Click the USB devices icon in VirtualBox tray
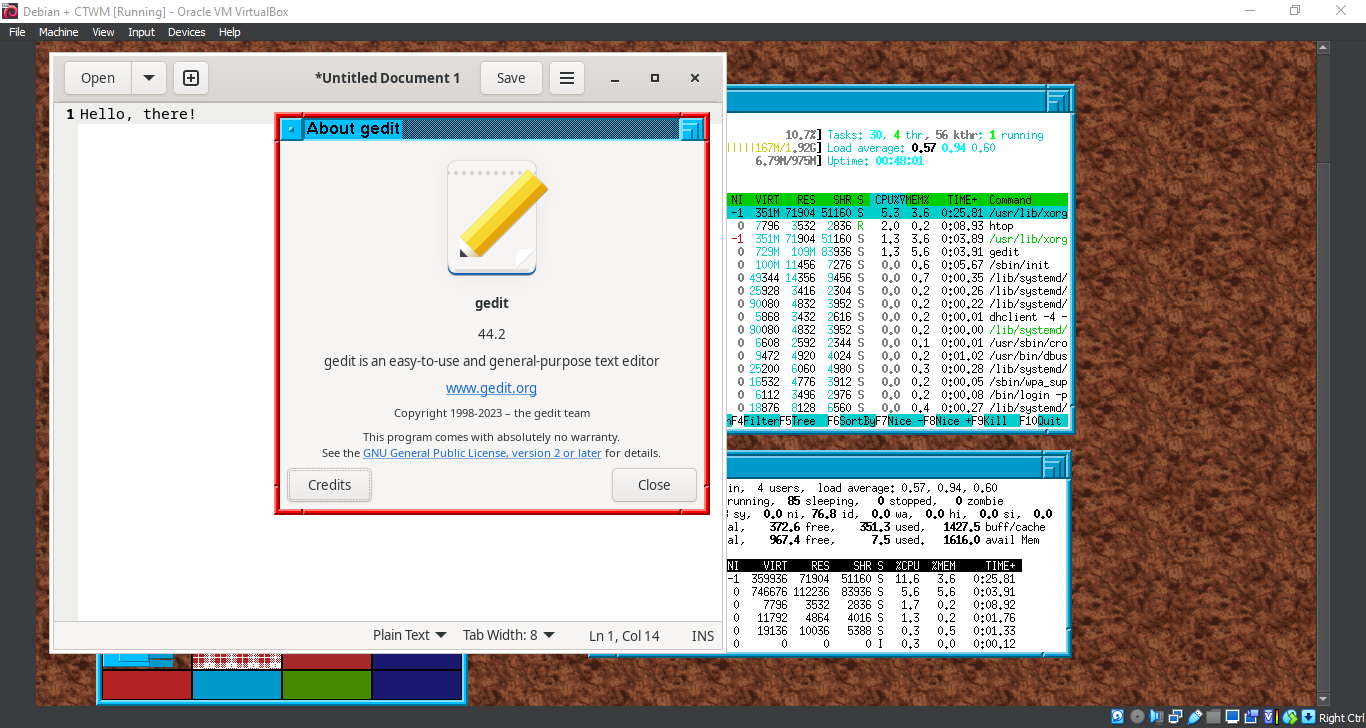The image size is (1366, 728). 1195,717
